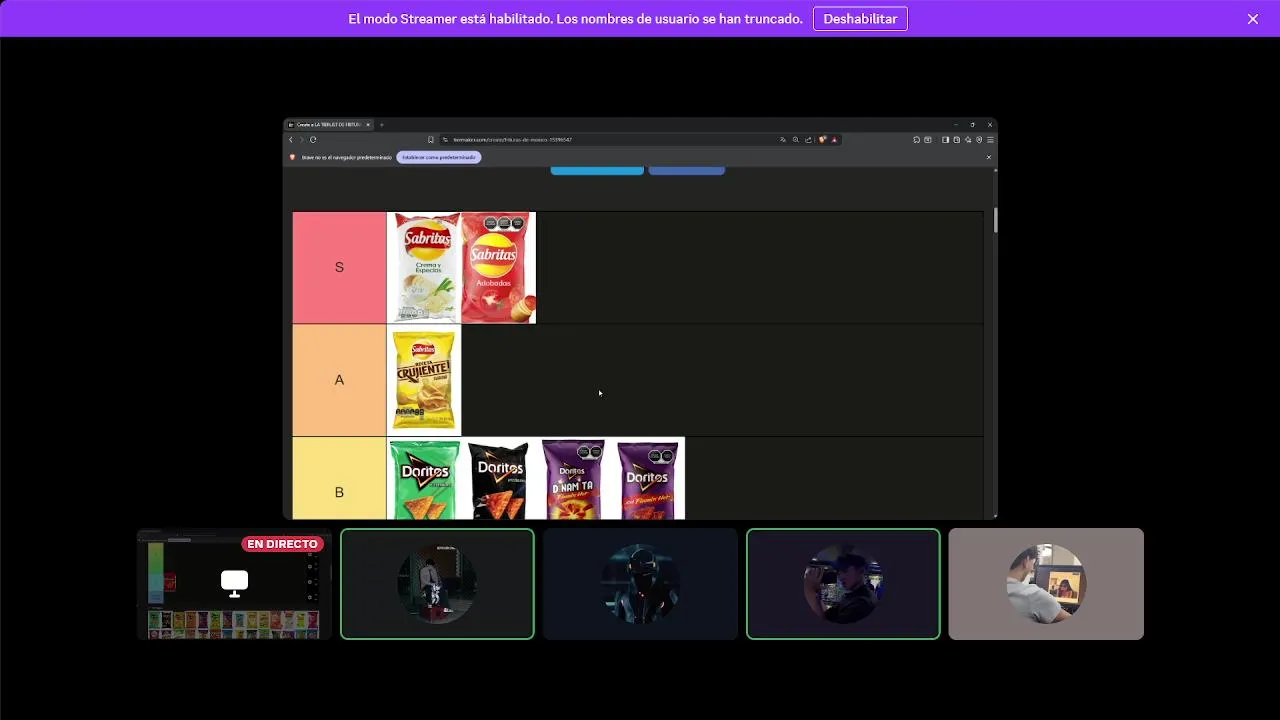Select the purple Doritos Flamin Hot bag

tap(647, 479)
